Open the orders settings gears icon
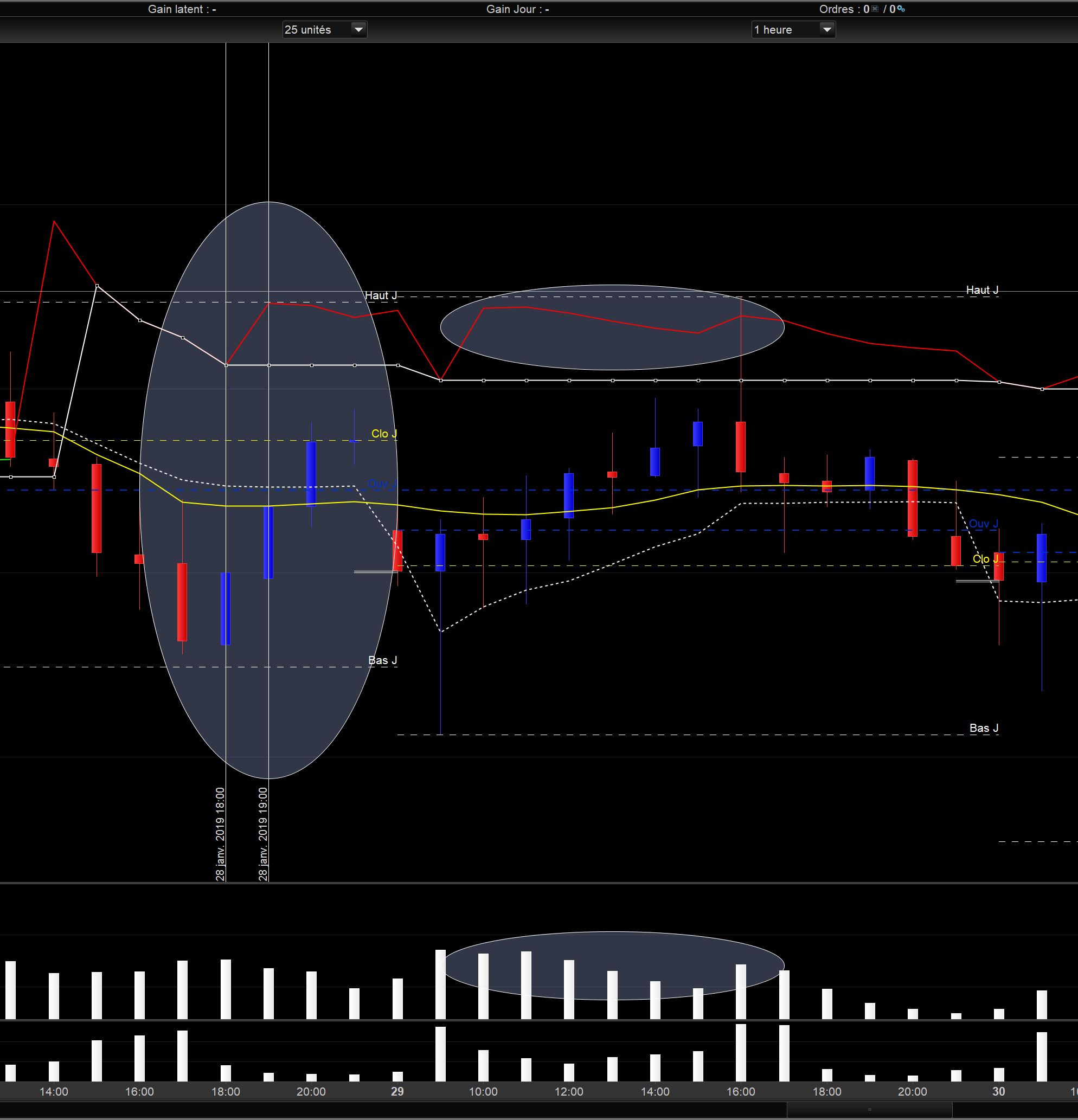The width and height of the screenshot is (1078, 1120). tap(901, 9)
